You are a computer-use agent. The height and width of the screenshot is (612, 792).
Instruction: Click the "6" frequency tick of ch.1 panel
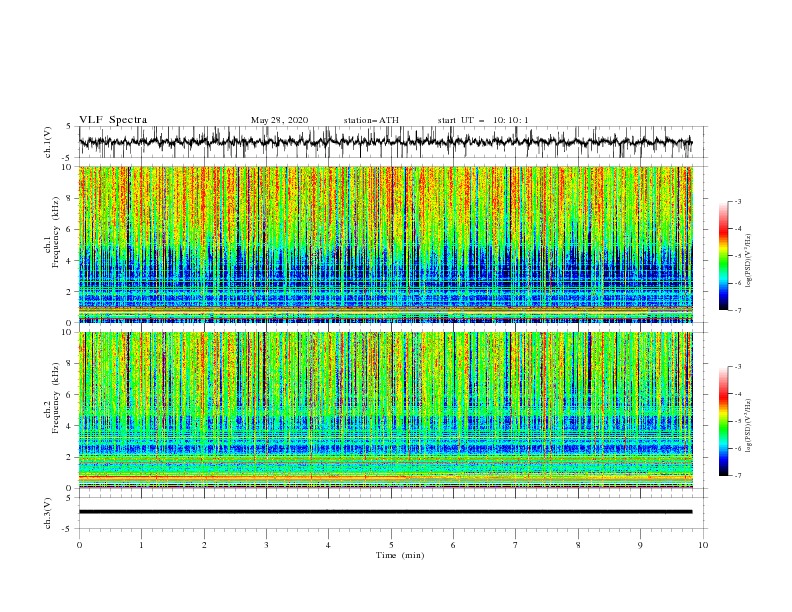pyautogui.click(x=70, y=229)
